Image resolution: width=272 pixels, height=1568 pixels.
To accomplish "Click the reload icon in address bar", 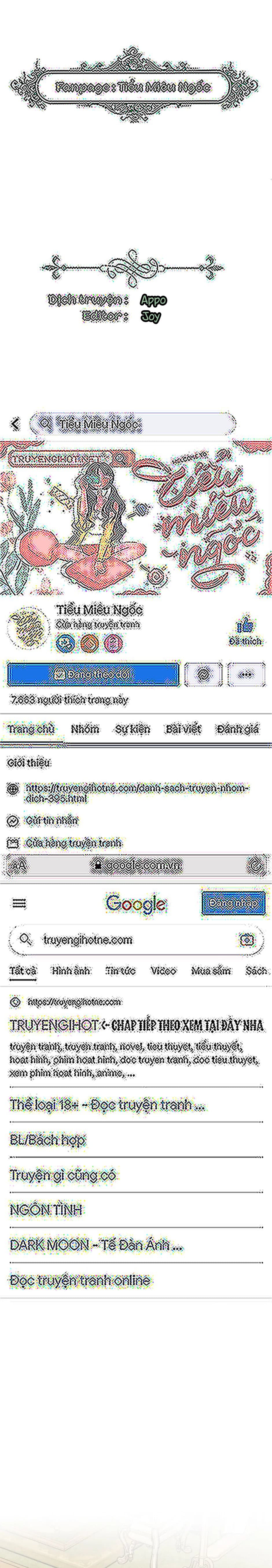I will 254,864.
